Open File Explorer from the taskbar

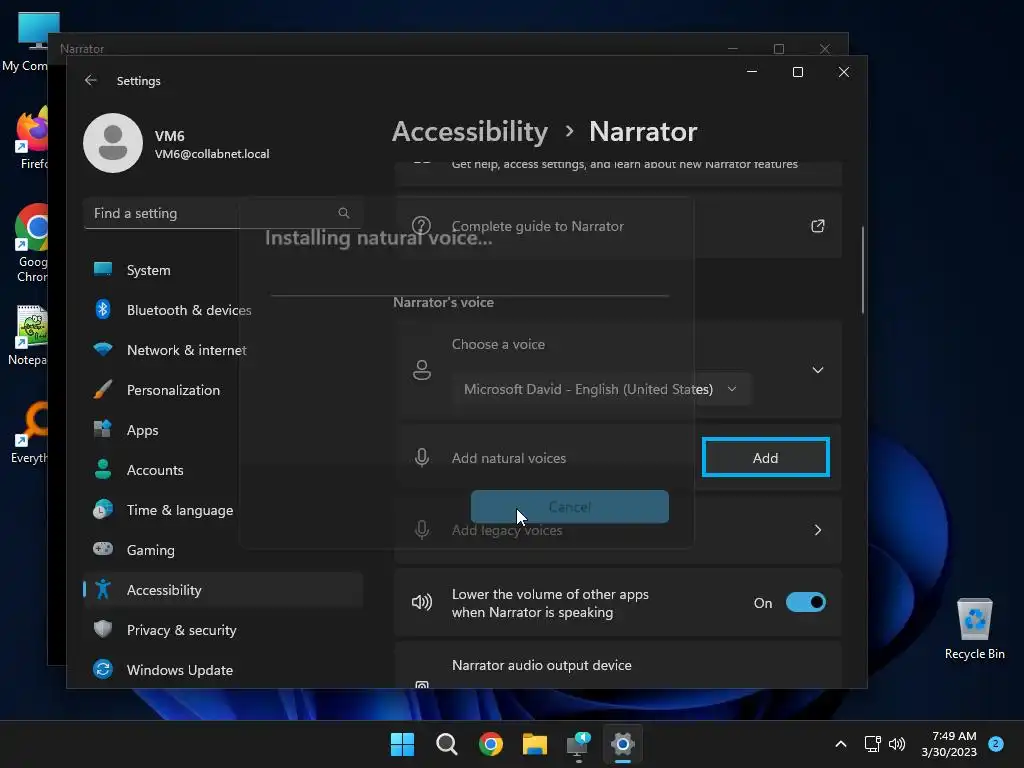535,744
